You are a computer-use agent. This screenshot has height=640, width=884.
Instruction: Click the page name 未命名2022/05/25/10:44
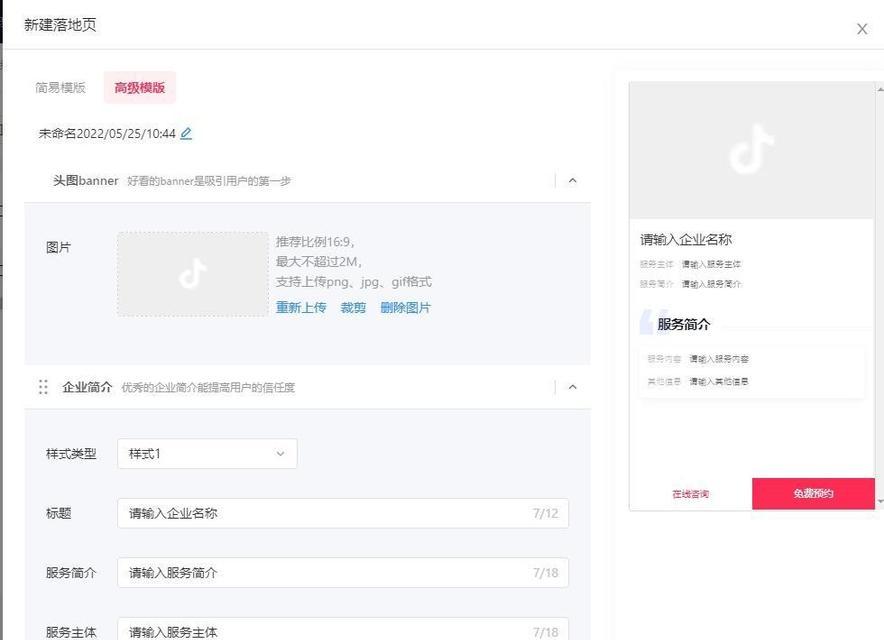107,134
